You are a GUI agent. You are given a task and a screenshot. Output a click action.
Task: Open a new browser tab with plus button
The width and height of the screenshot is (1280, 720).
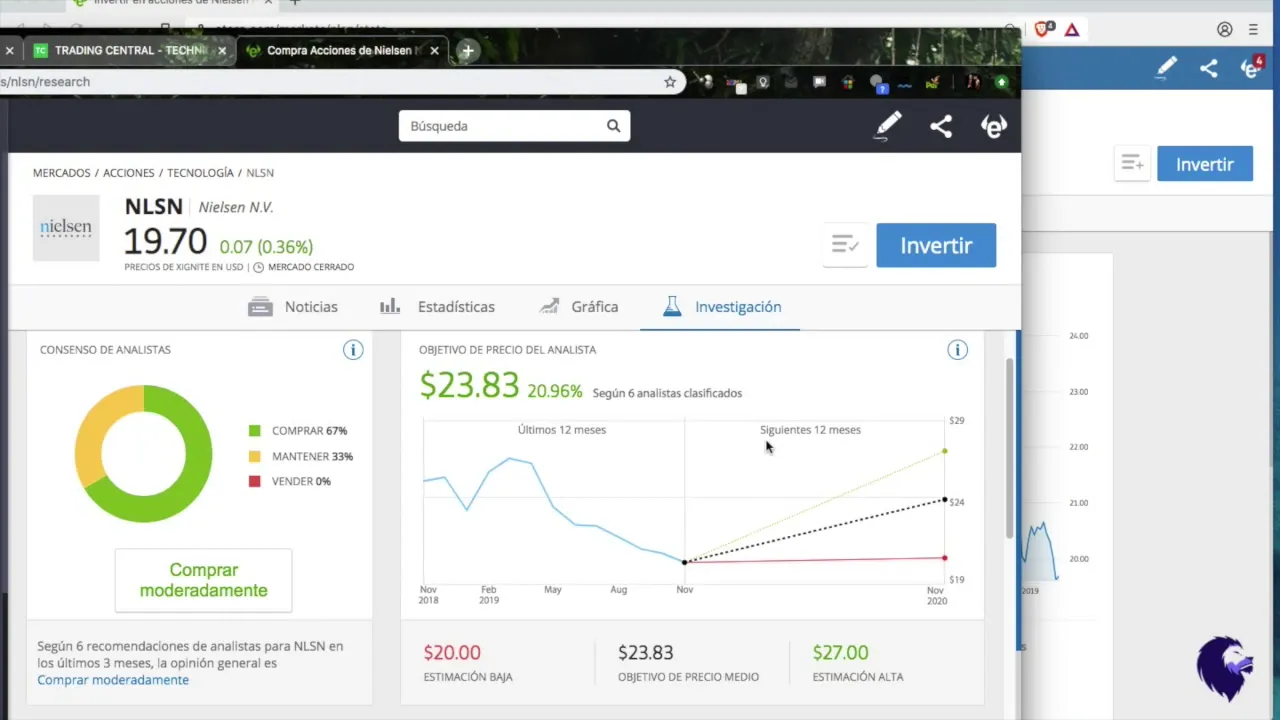[467, 51]
